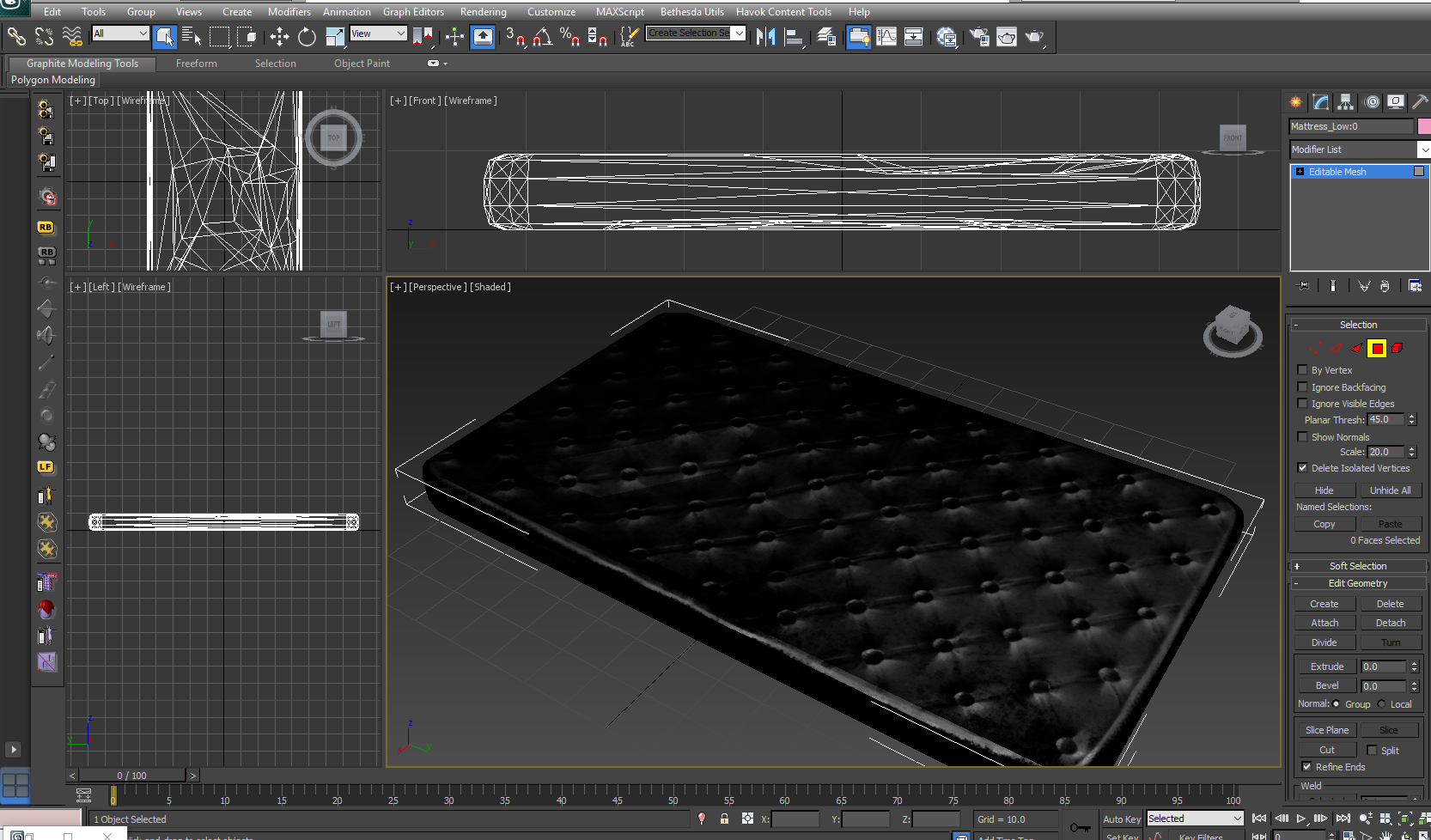Switch to Element sub-object selection mode
This screenshot has width=1431, height=840.
click(x=1398, y=348)
